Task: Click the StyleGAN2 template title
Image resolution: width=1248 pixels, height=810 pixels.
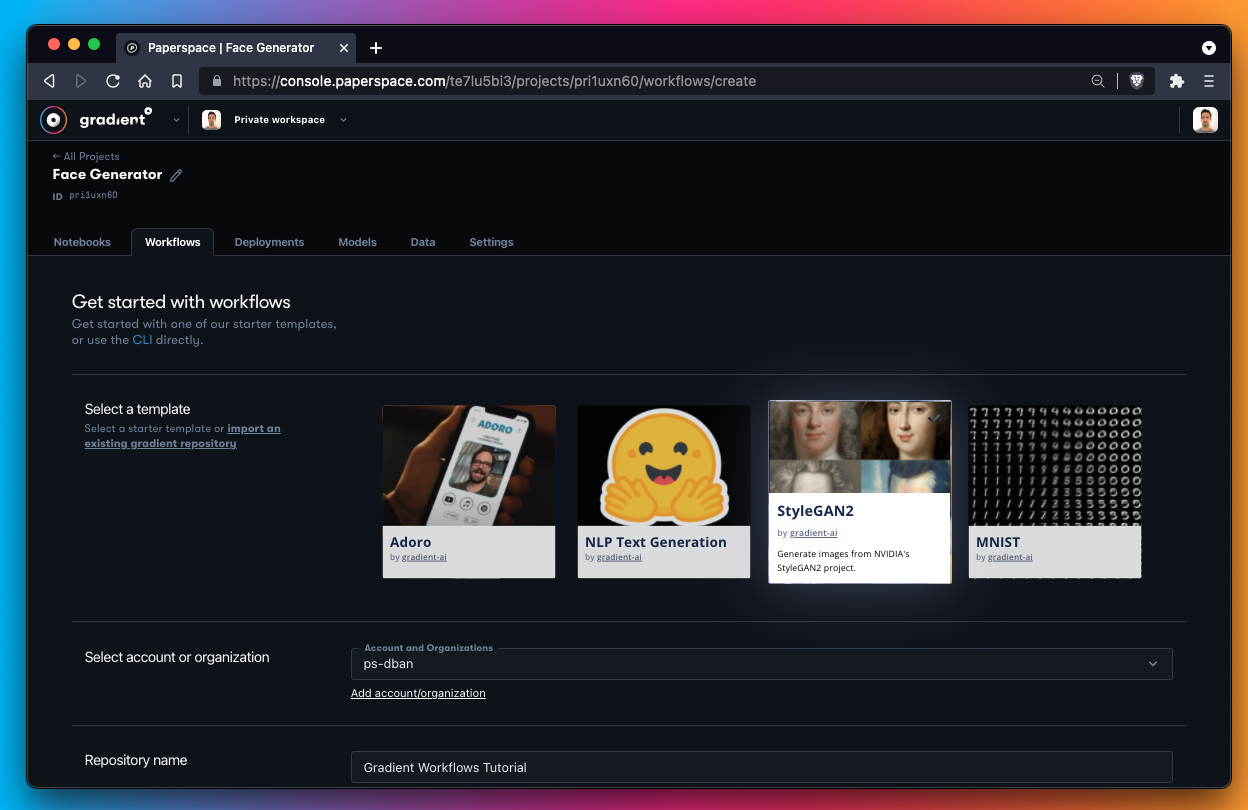Action: click(815, 511)
